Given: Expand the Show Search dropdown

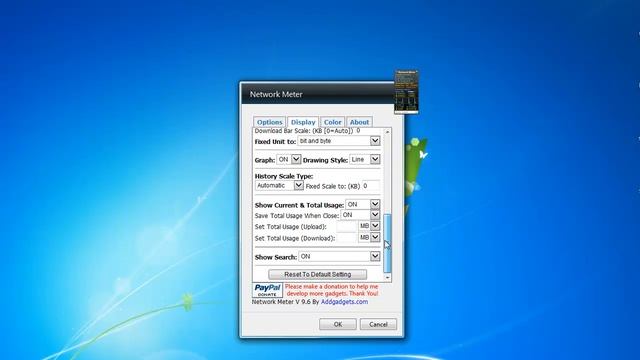Looking at the screenshot, I should (x=340, y=256).
